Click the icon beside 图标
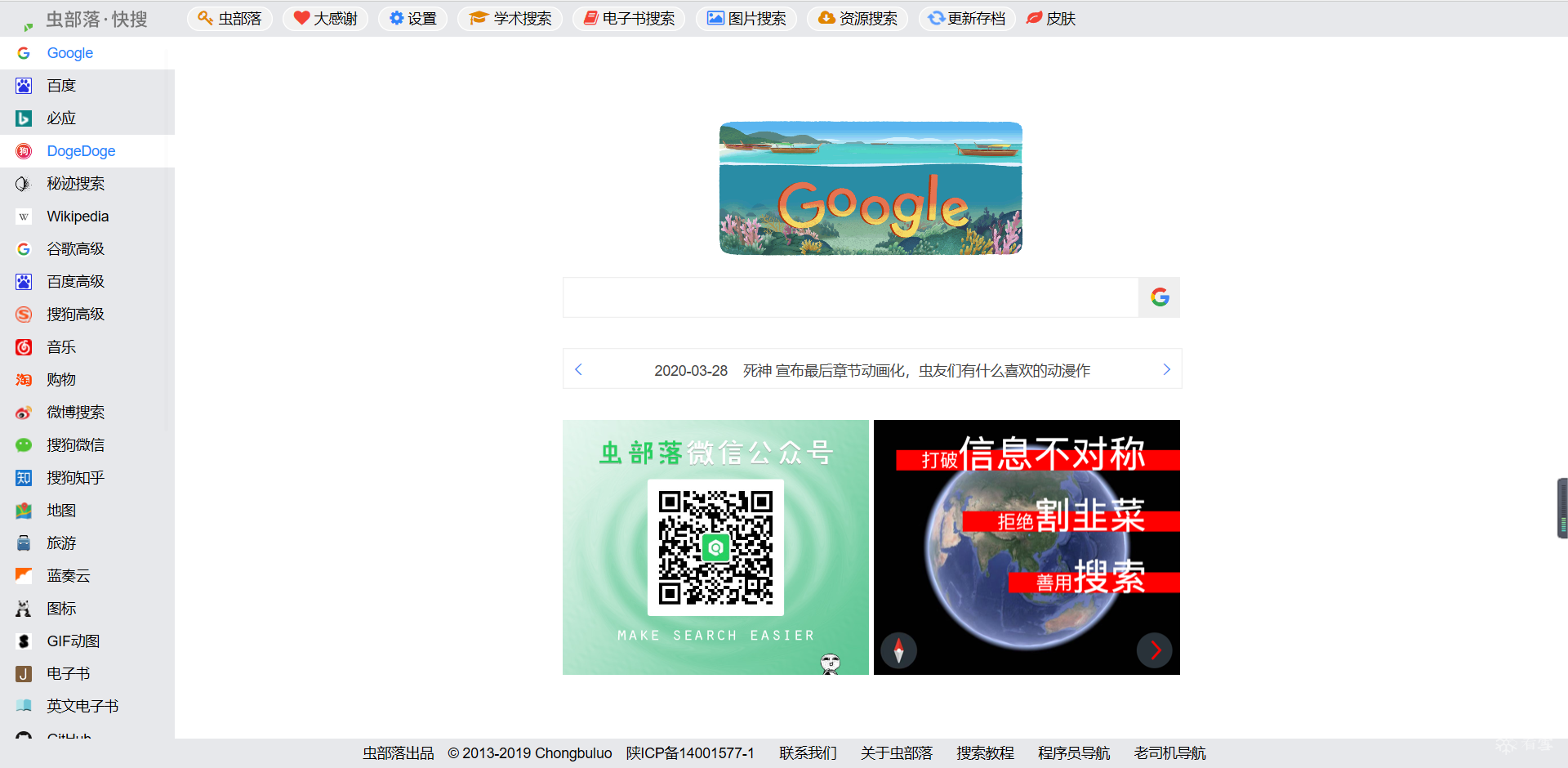 [24, 609]
